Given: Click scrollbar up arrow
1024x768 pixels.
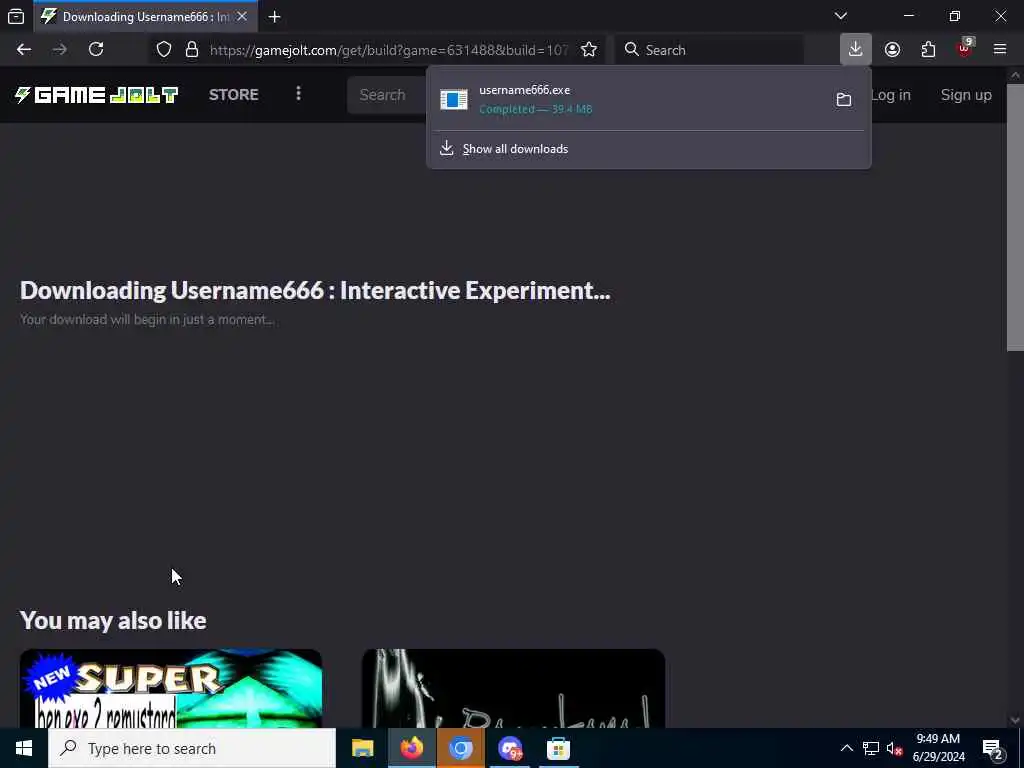Looking at the screenshot, I should [x=1015, y=75].
